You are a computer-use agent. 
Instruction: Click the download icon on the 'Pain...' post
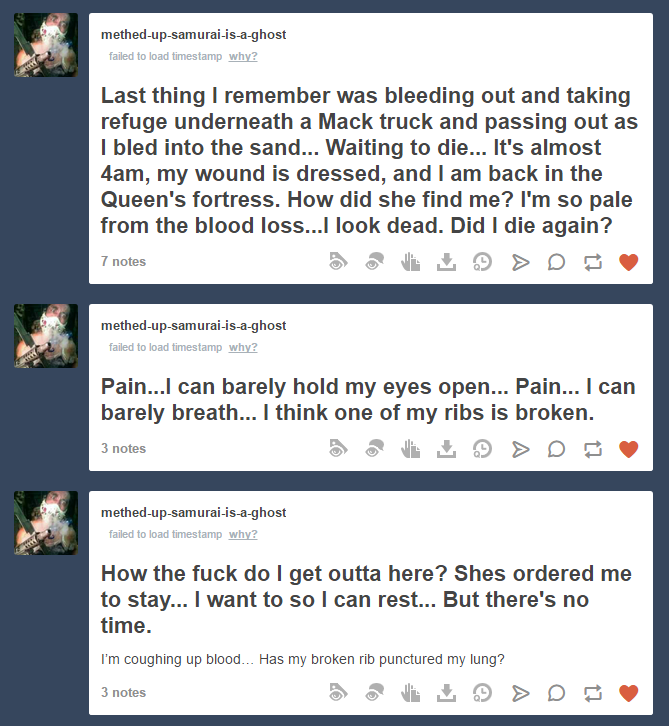pyautogui.click(x=446, y=449)
